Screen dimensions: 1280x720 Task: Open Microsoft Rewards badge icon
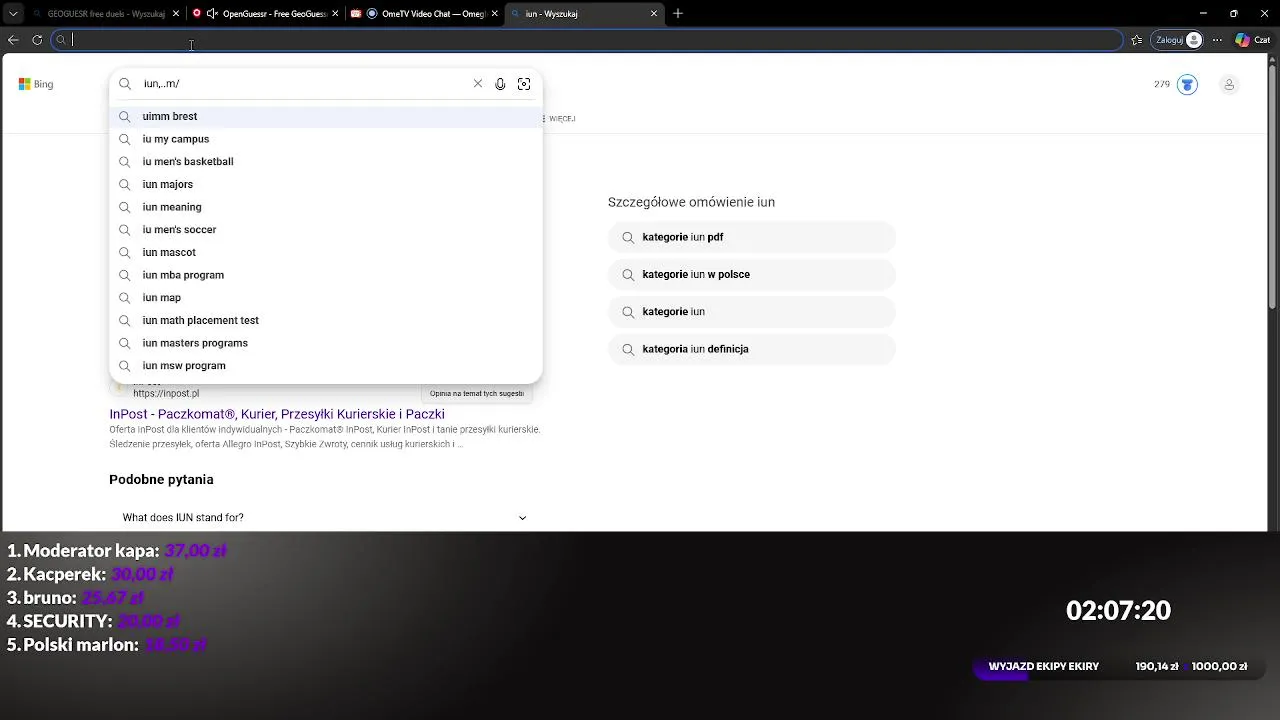(x=1187, y=85)
